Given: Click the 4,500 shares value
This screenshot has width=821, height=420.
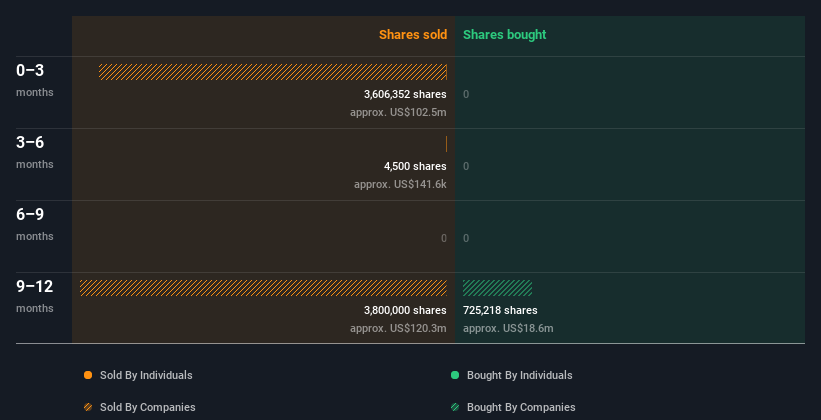Looking at the screenshot, I should pos(415,166).
